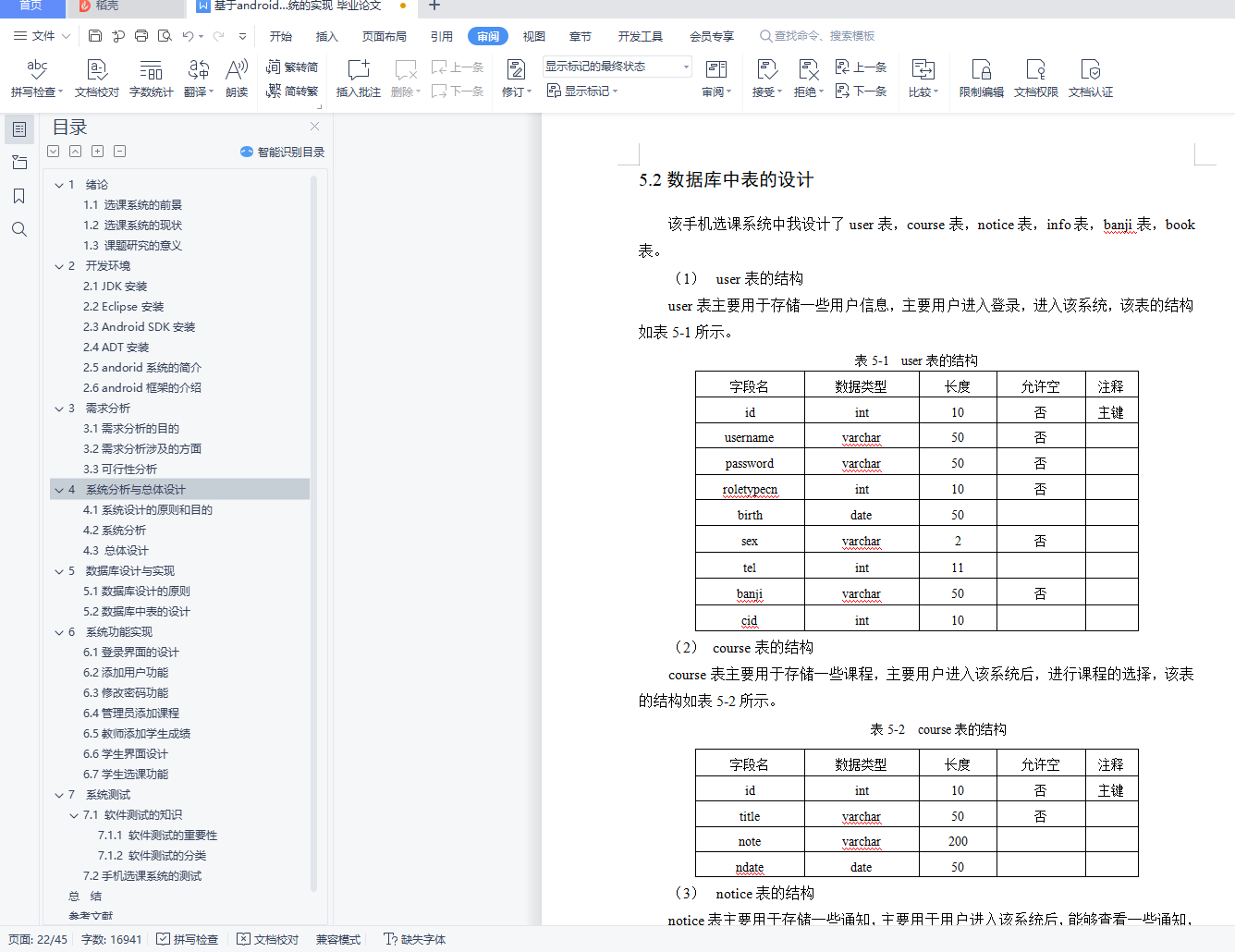
Task: Switch to the 开发工具 ribbon tab
Action: [x=641, y=36]
